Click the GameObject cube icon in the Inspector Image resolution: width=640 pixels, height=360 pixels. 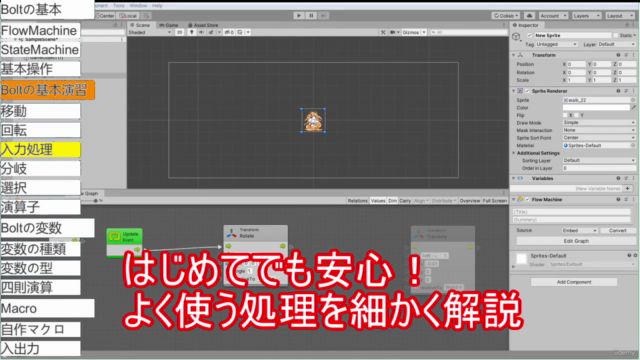(517, 36)
